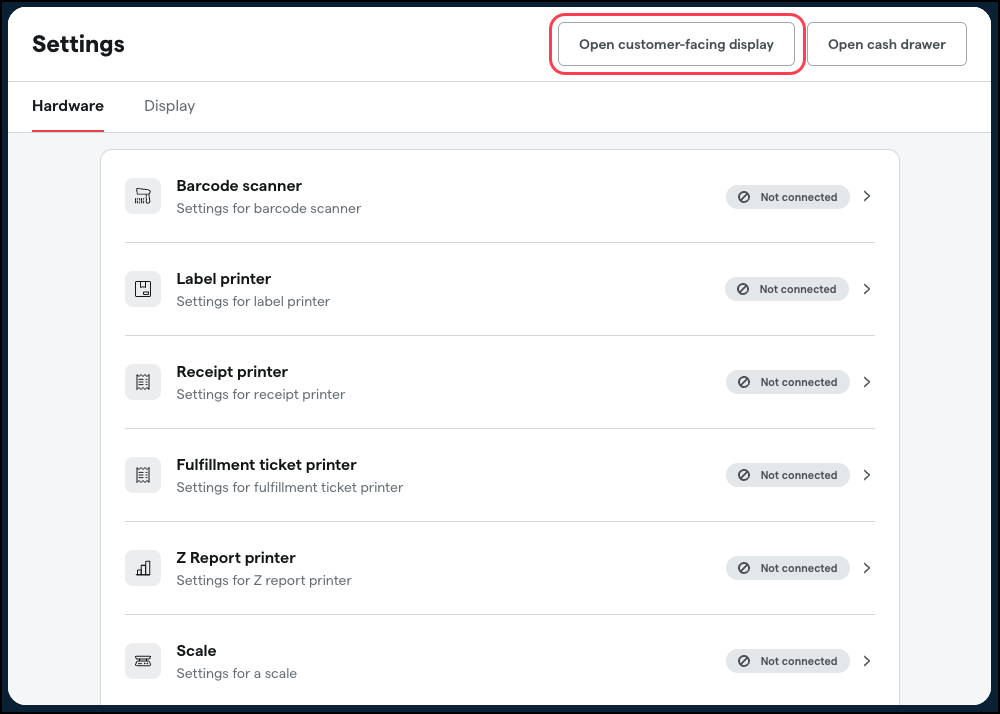Click the Not connected badge for Barcode scanner
The width and height of the screenshot is (1000, 714).
[x=788, y=197]
